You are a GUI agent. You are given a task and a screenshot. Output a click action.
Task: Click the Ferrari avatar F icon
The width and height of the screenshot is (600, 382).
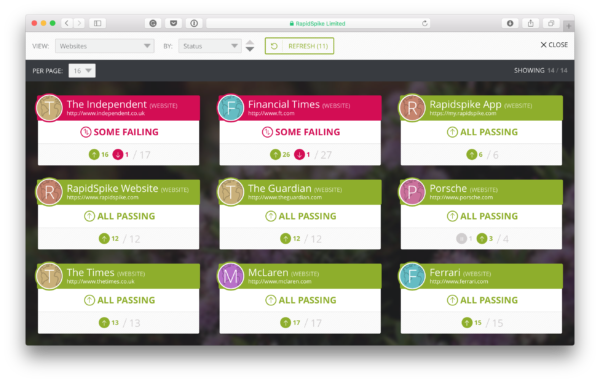pos(412,276)
